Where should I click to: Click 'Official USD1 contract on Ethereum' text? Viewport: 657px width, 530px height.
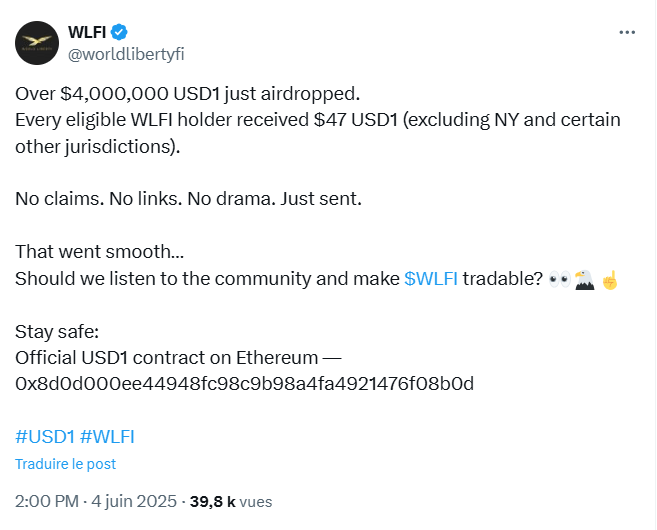tap(167, 358)
